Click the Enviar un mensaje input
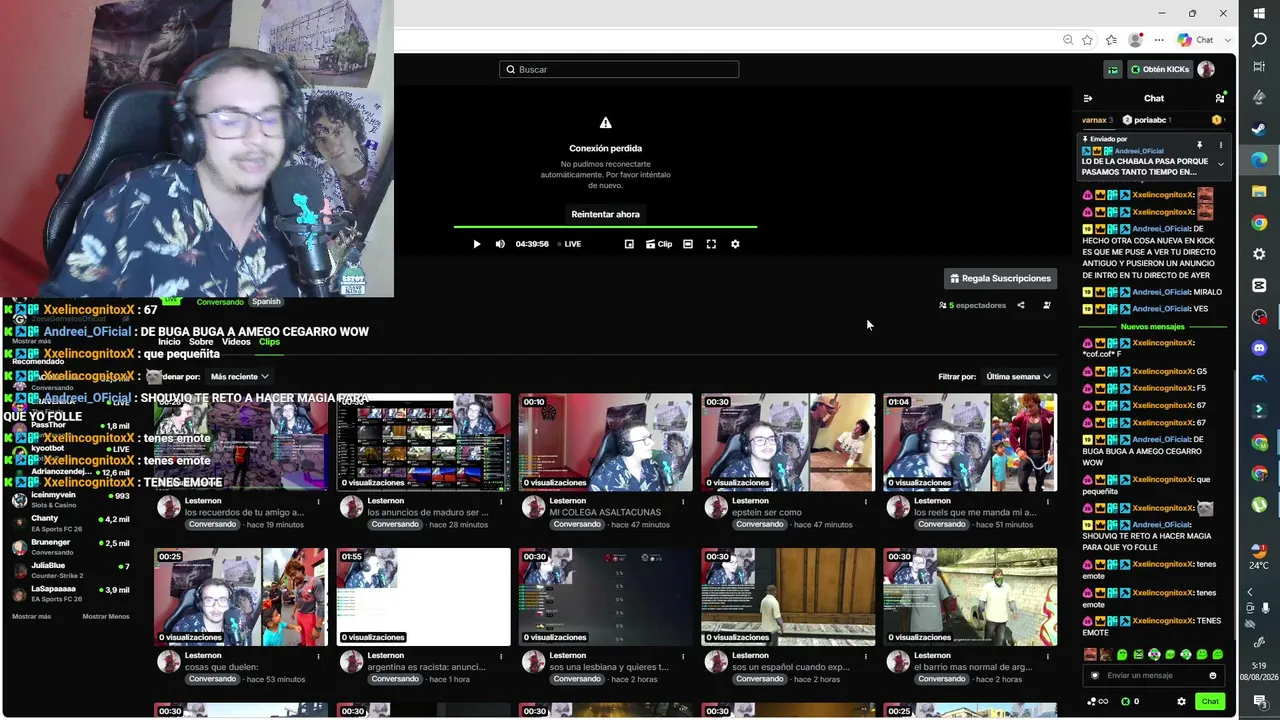 1152,675
